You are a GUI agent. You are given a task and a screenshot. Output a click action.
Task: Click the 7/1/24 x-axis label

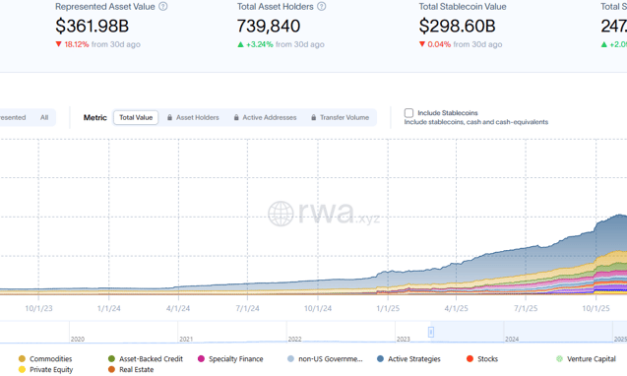tap(248, 308)
